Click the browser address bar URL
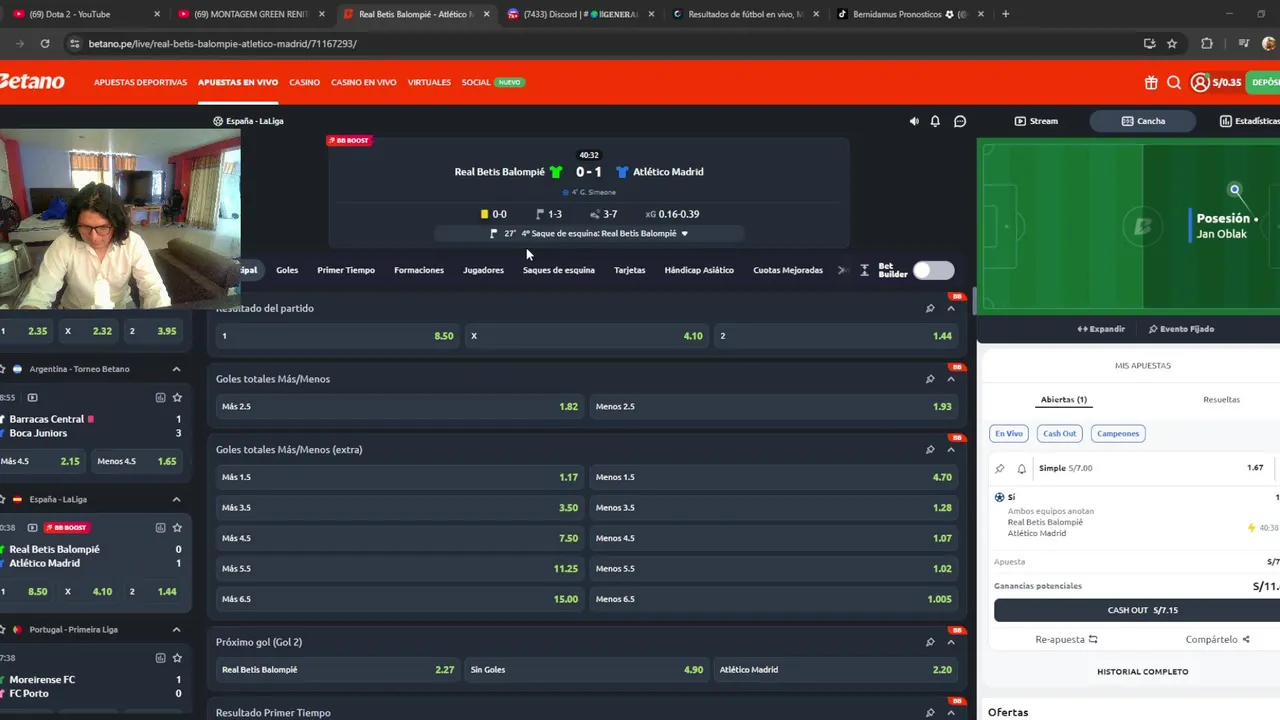Screen dimensions: 1280x720 (x=222, y=44)
